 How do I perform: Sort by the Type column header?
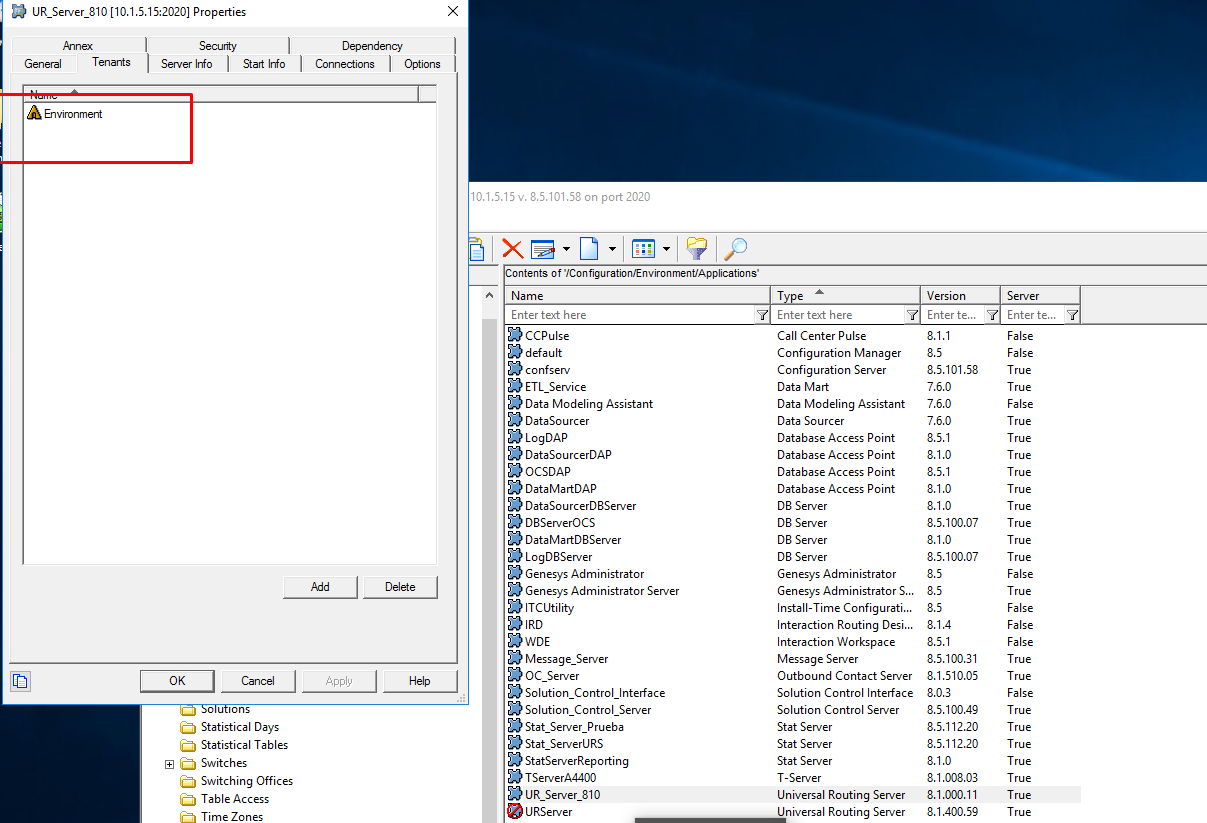[x=846, y=295]
